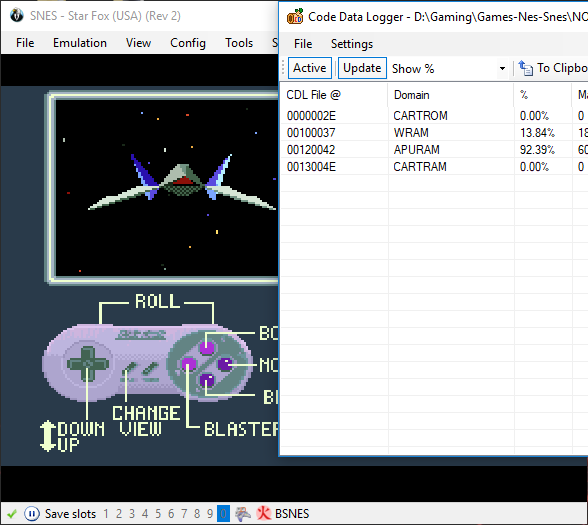Select save slot 1
The height and width of the screenshot is (525, 588).
click(x=106, y=513)
